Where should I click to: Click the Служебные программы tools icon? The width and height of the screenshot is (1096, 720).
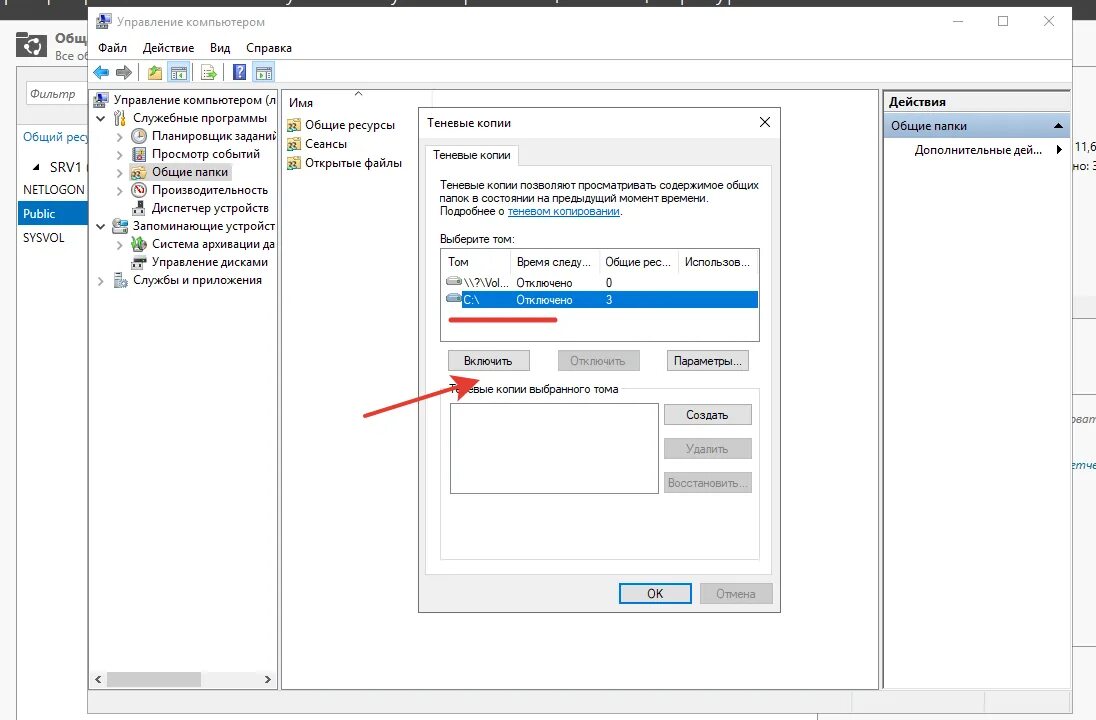click(120, 118)
